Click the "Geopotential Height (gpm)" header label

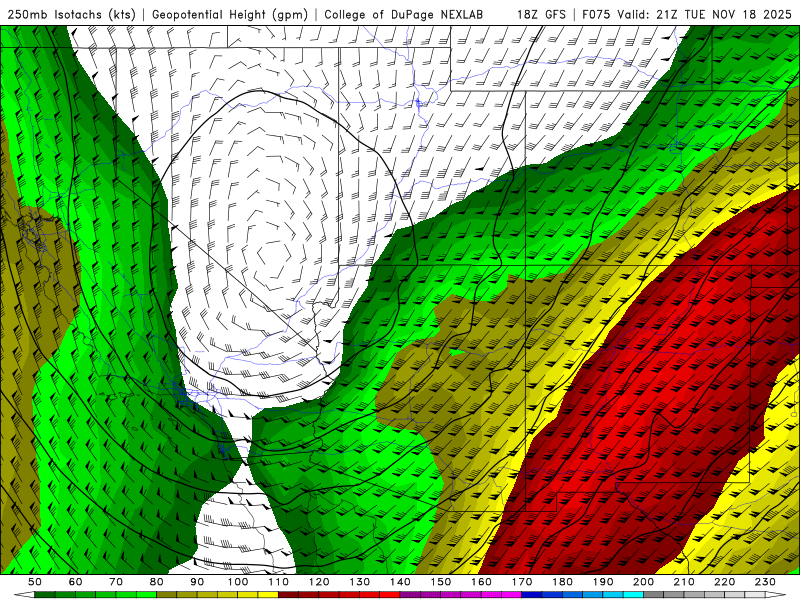click(x=230, y=15)
